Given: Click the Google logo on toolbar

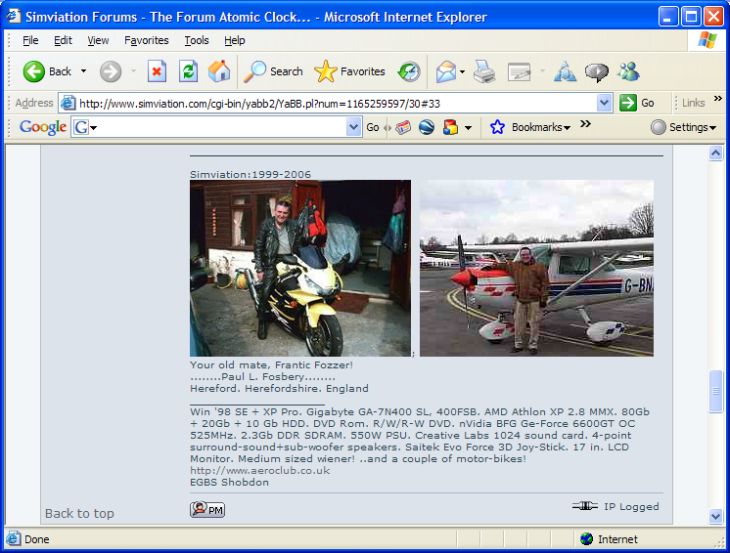Looking at the screenshot, I should tap(43, 127).
